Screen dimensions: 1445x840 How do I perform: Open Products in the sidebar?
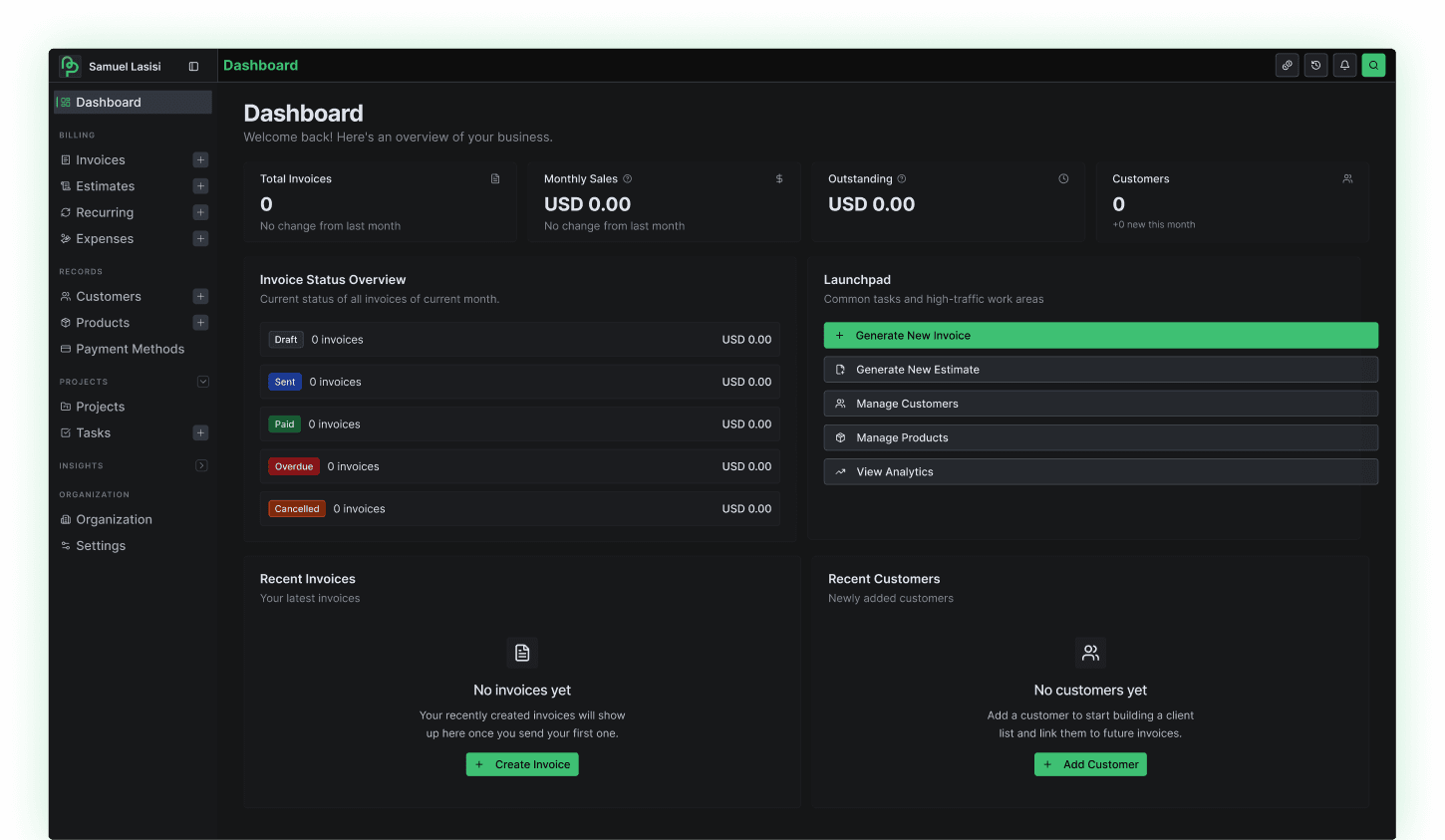pos(103,323)
